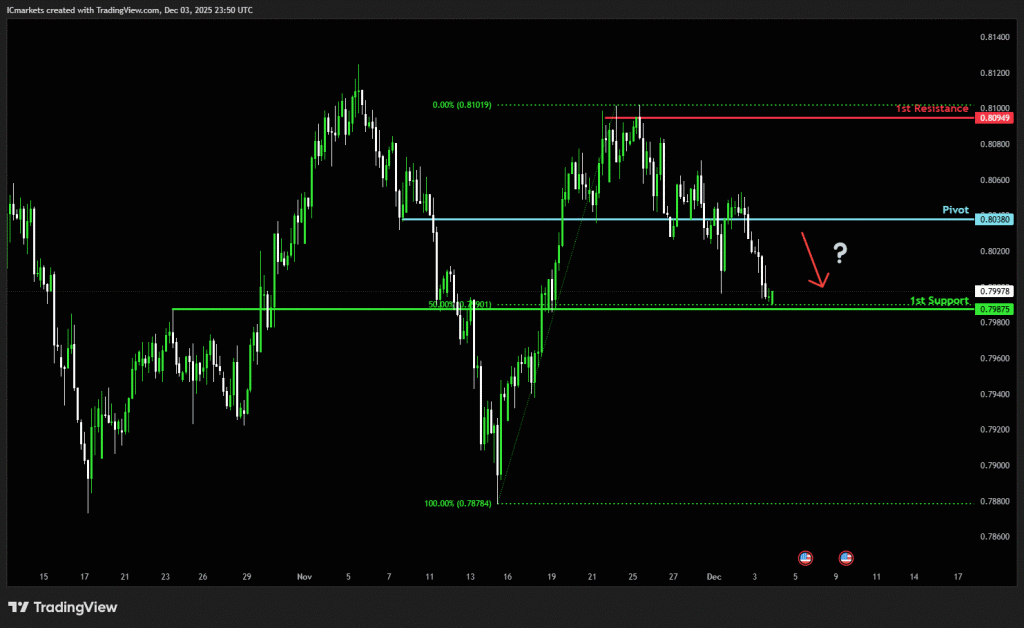Click the 0.81400 price axis label

coord(996,37)
